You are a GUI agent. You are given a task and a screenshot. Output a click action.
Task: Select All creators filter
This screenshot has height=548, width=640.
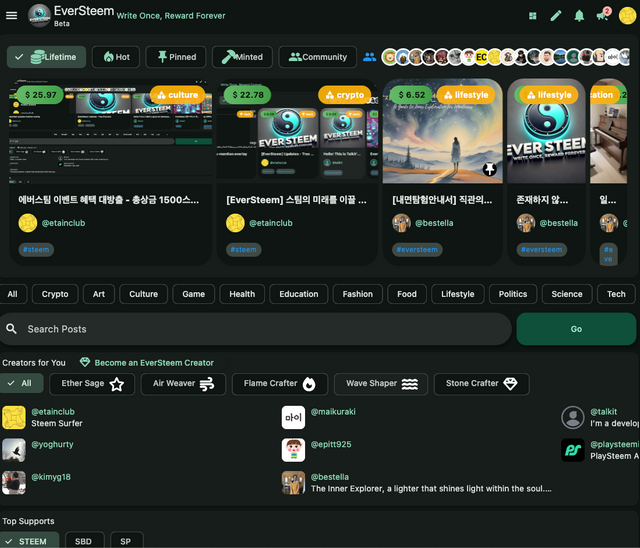(21, 384)
